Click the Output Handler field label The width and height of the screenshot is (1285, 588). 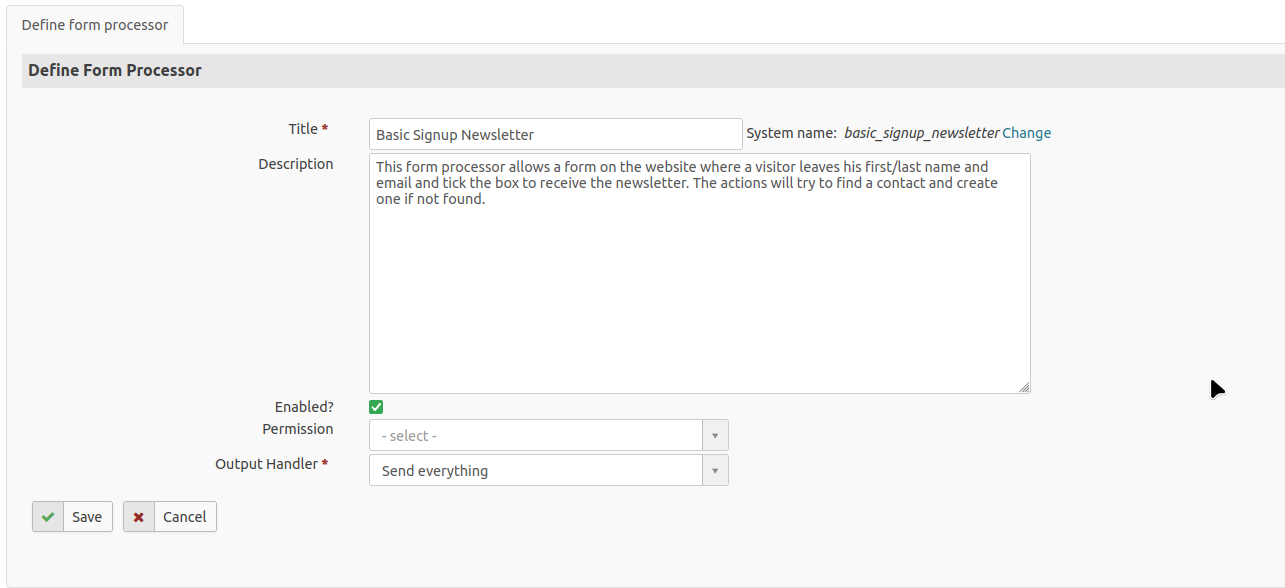coord(266,464)
